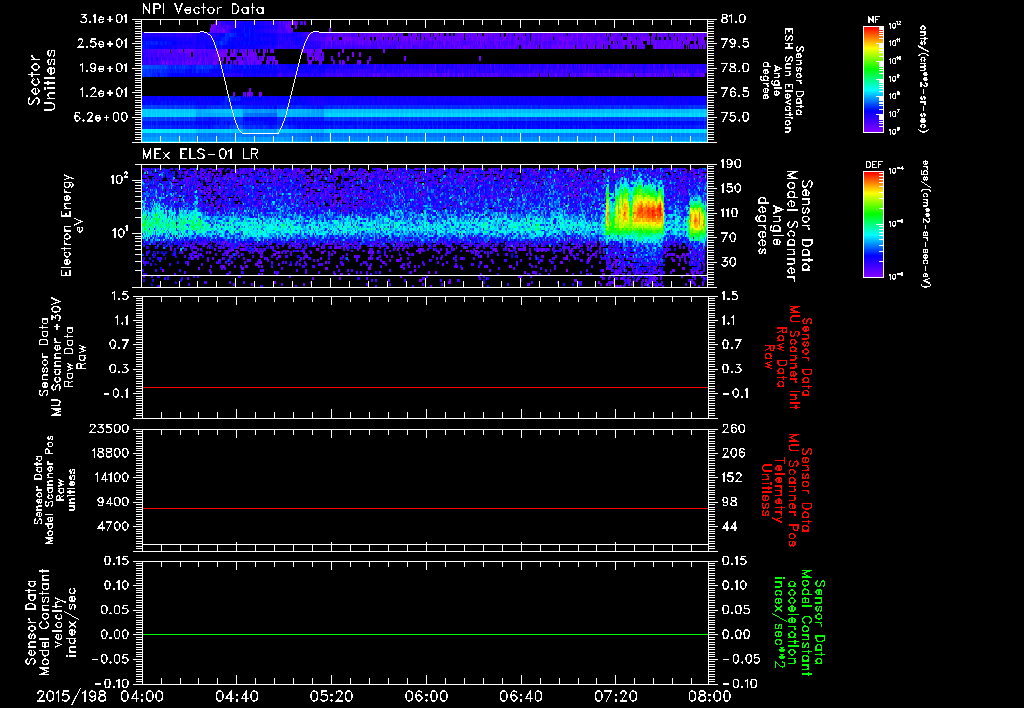1024x708 pixels.
Task: Click the 44 telemetry tick label
Action: (x=729, y=526)
